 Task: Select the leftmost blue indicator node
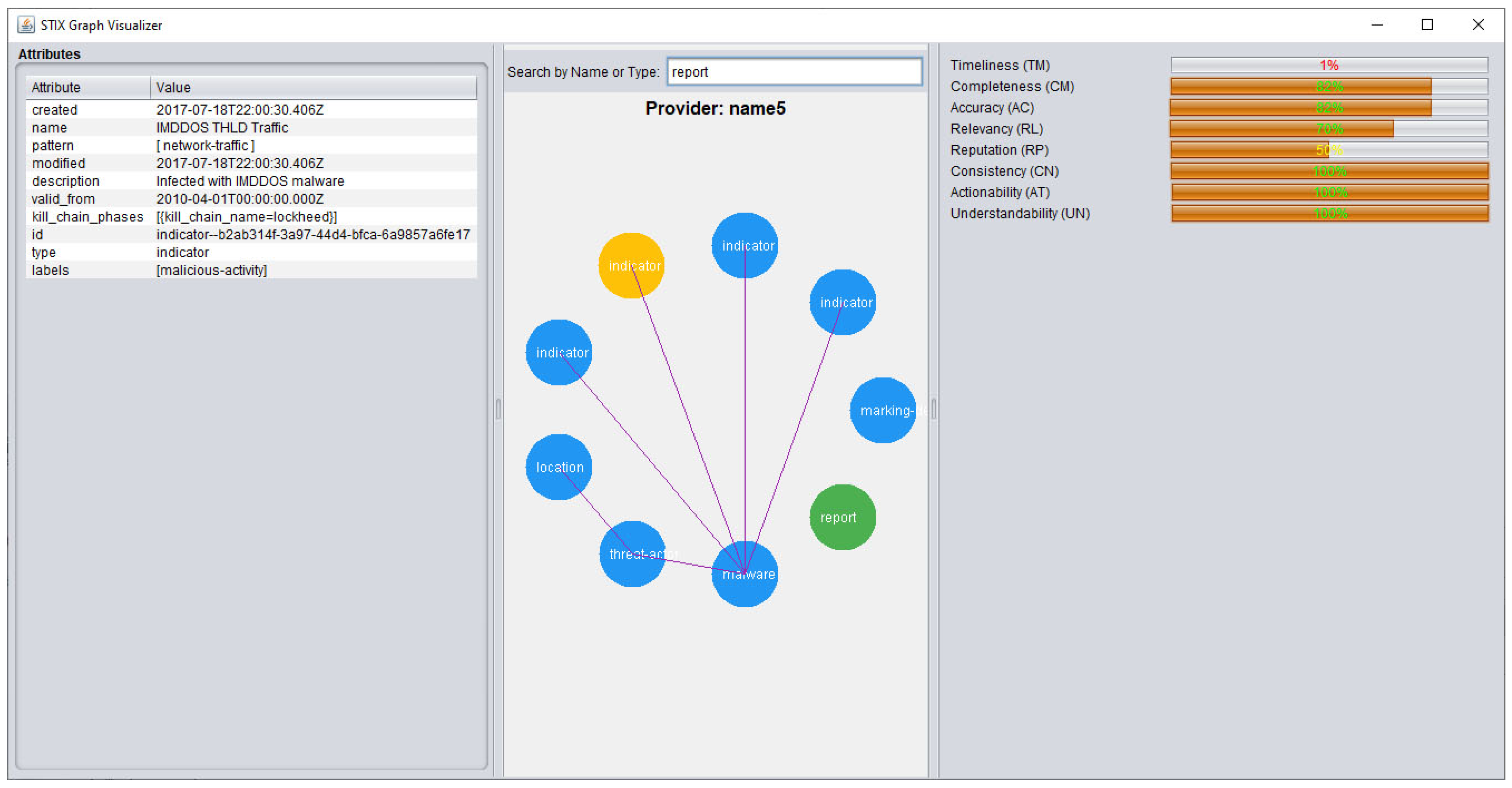click(x=559, y=352)
